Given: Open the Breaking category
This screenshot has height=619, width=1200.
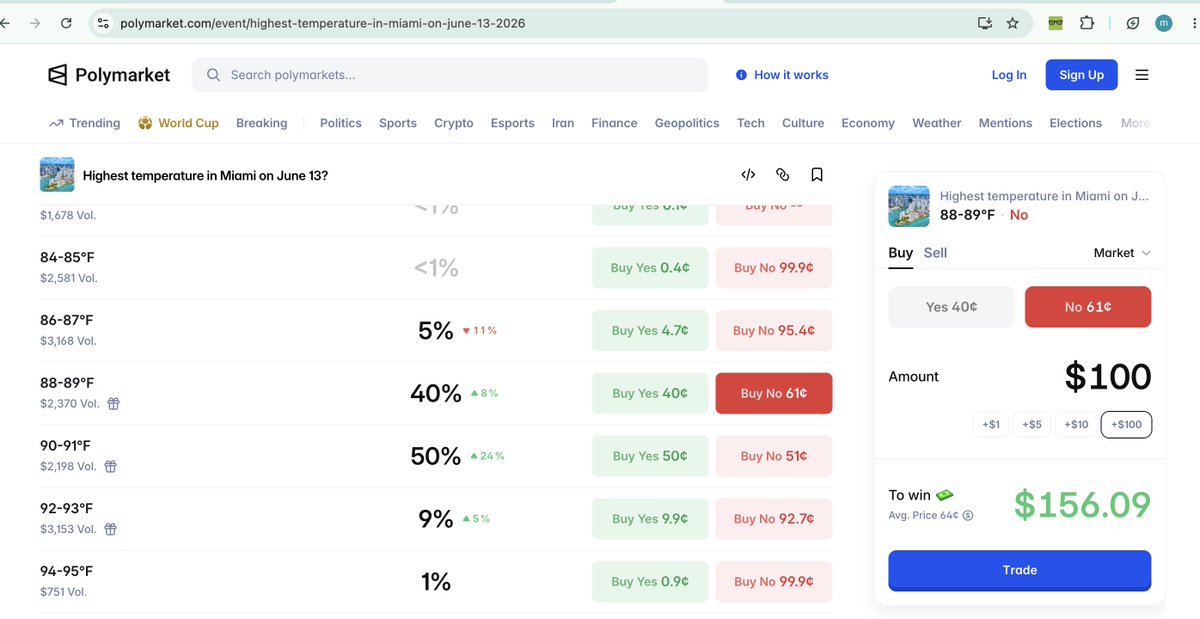Looking at the screenshot, I should [262, 123].
